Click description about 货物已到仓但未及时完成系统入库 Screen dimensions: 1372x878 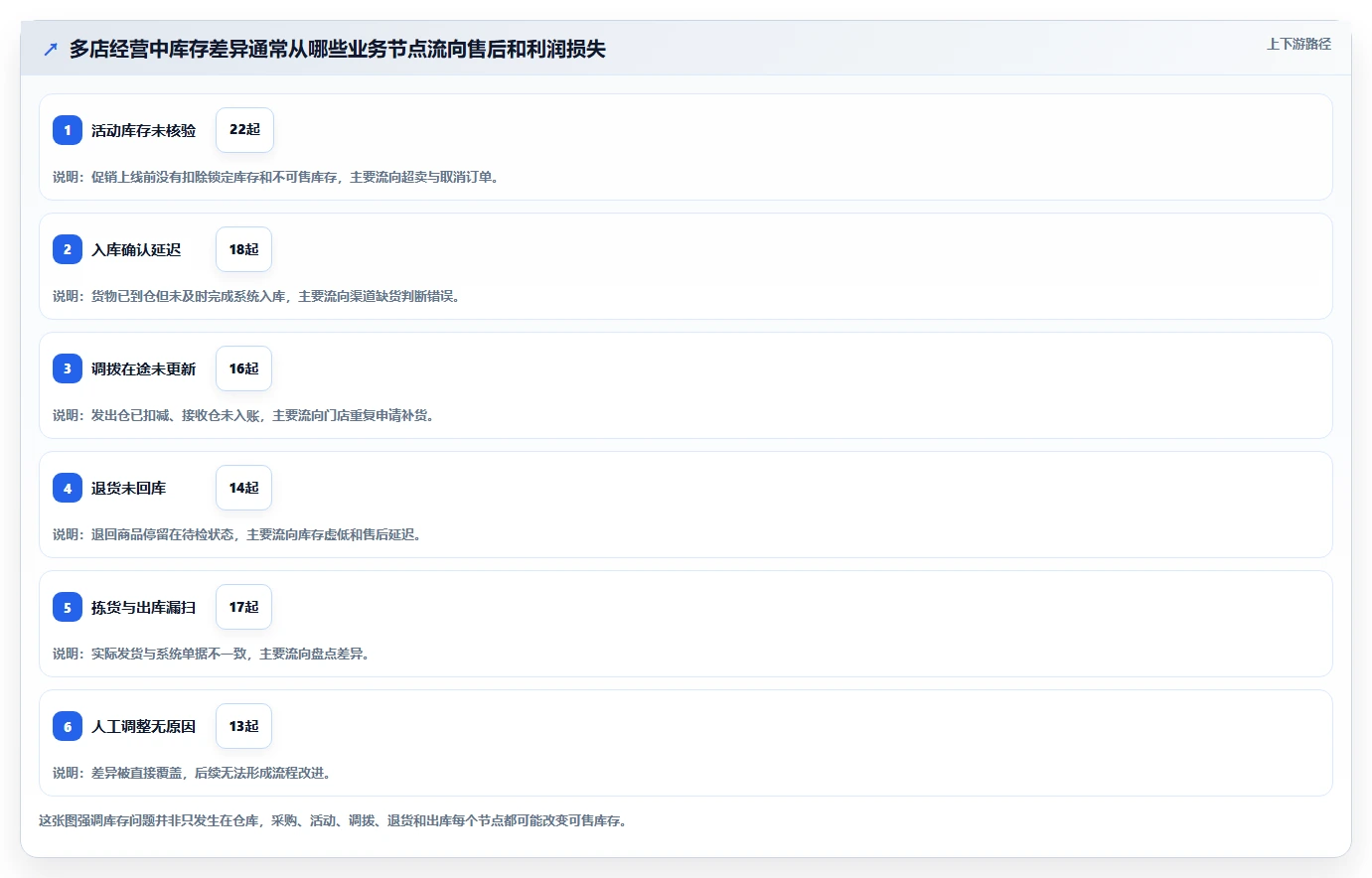259,296
